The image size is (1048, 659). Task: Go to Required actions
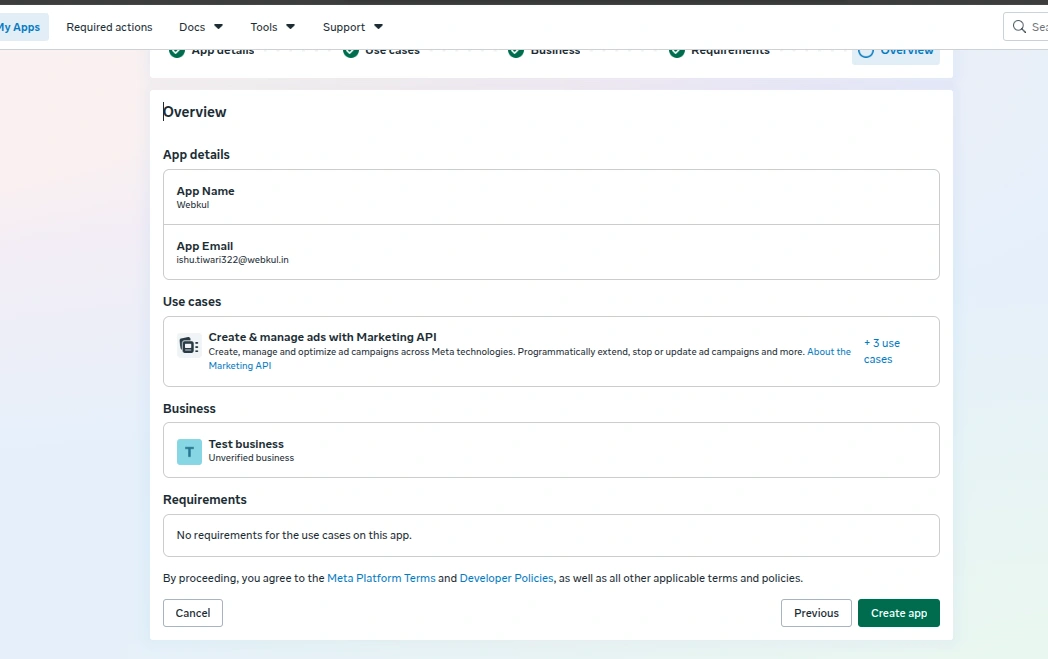[109, 27]
